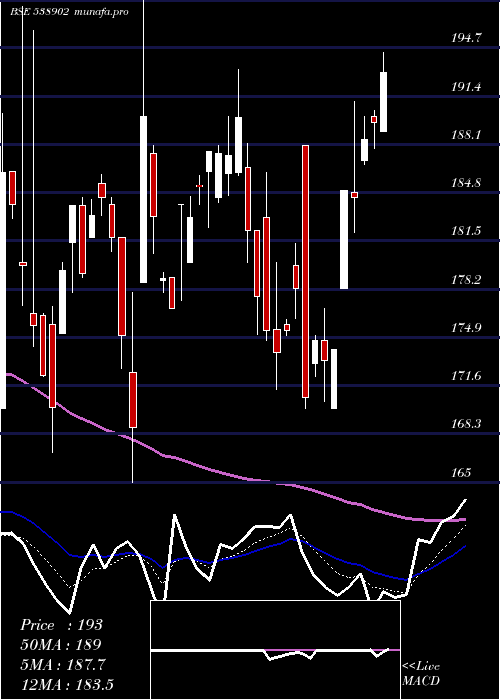Click the 165 price axis label
The image size is (500, 700).
click(461, 473)
